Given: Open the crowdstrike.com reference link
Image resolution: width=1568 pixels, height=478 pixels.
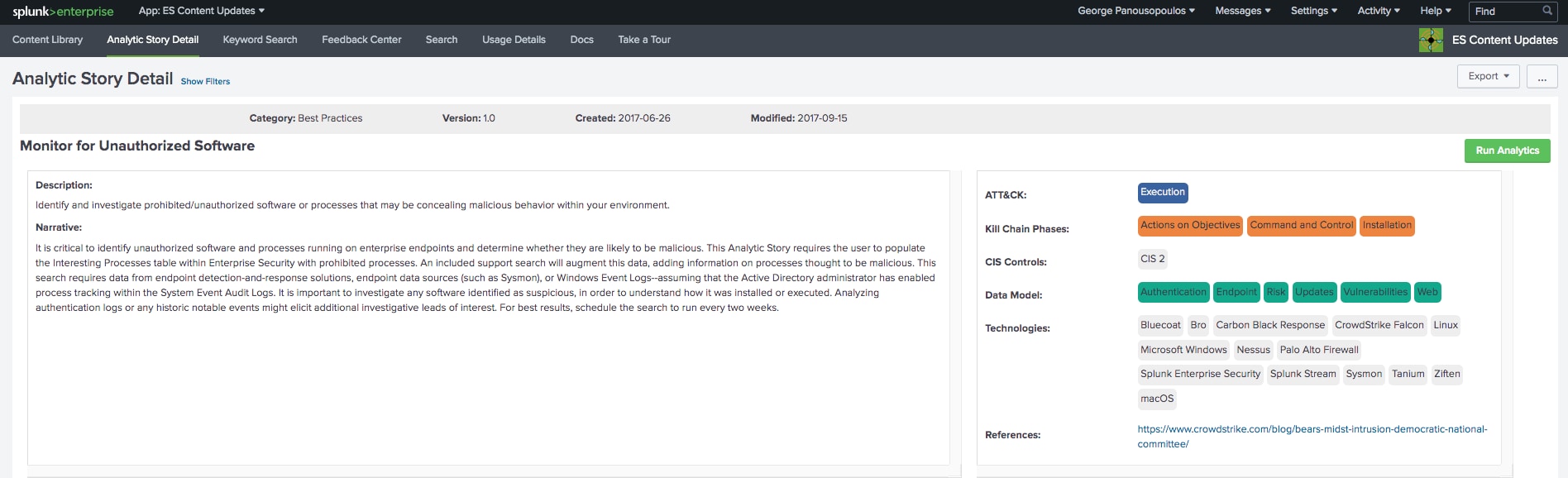Looking at the screenshot, I should (1312, 437).
